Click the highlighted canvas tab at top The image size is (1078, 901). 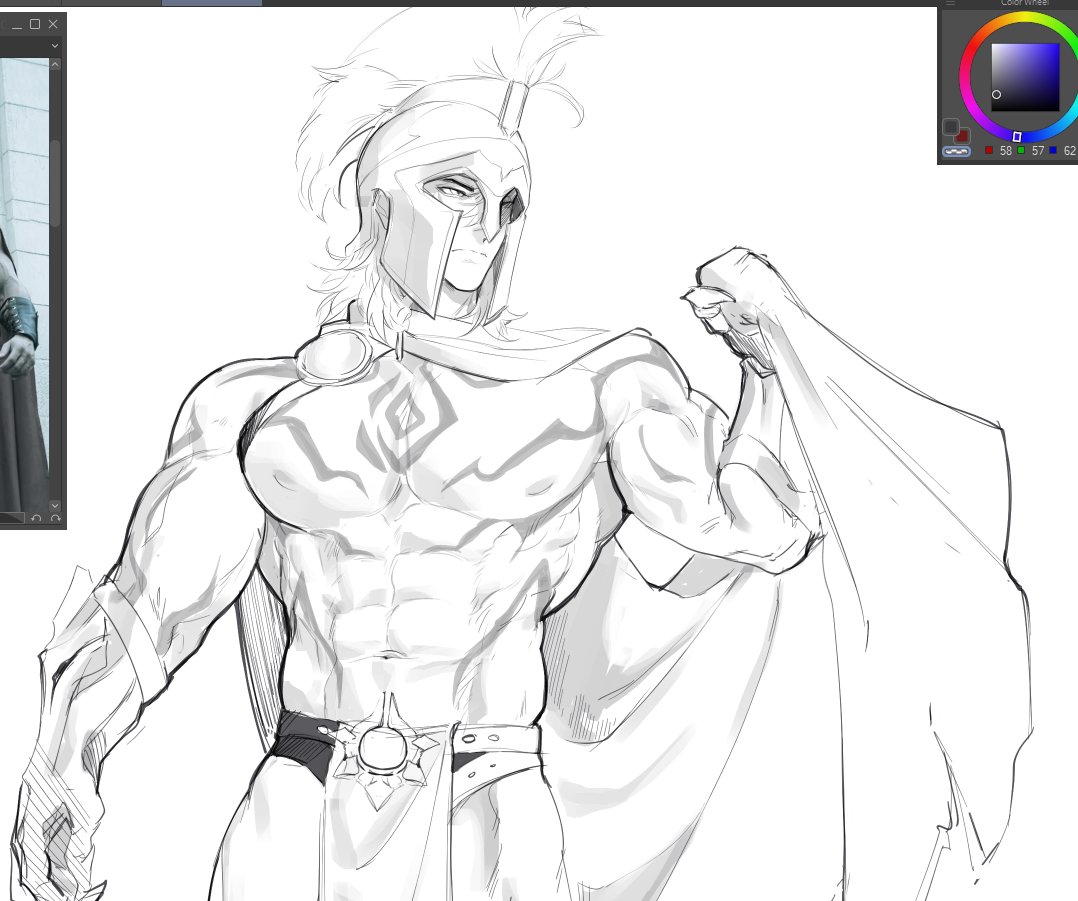click(212, 3)
